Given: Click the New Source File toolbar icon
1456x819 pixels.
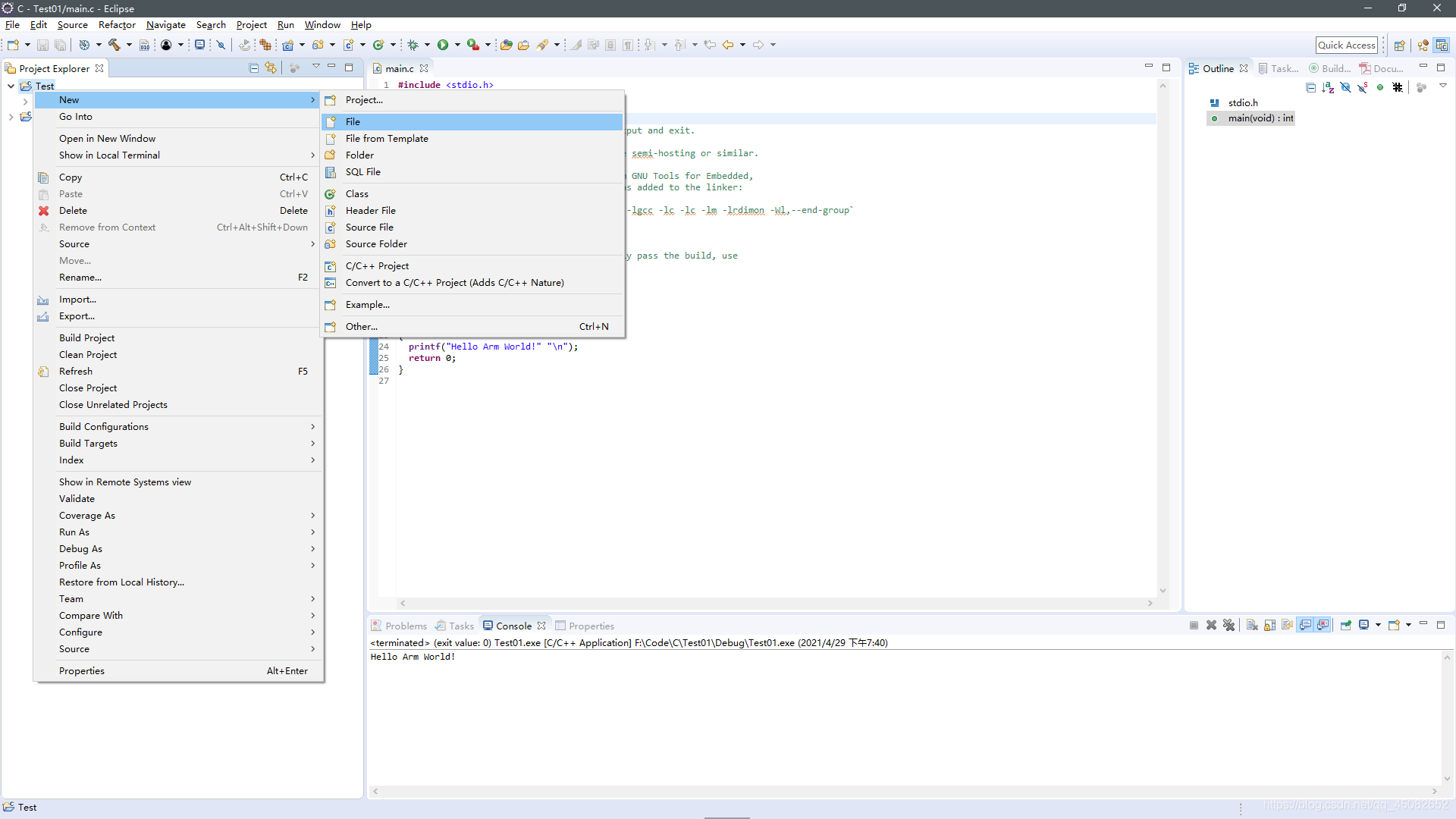Looking at the screenshot, I should pyautogui.click(x=348, y=45).
